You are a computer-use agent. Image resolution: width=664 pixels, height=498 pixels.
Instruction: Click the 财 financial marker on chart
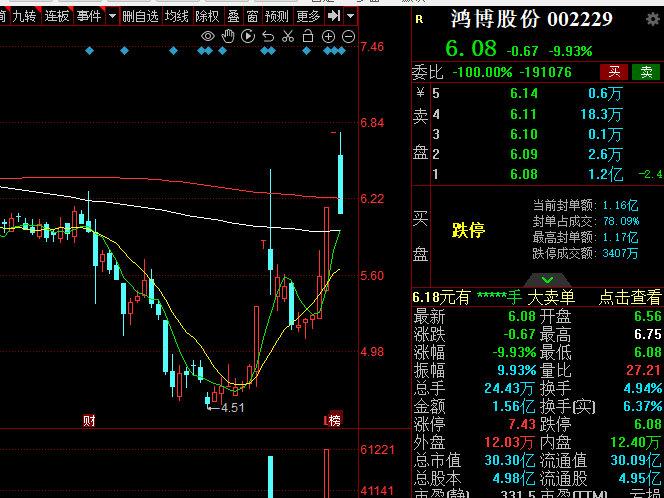pyautogui.click(x=89, y=421)
